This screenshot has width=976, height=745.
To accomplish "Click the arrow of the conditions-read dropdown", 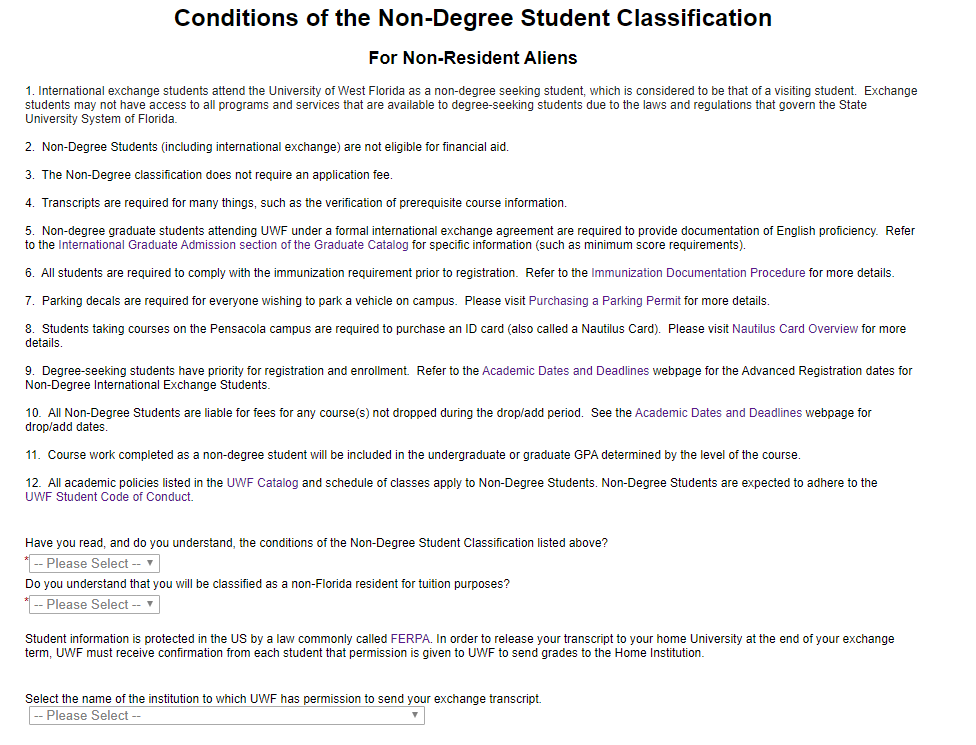I will tap(150, 563).
